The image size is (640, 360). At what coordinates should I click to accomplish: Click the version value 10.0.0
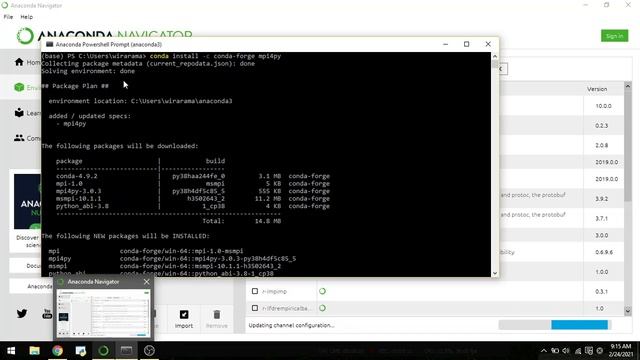point(603,106)
